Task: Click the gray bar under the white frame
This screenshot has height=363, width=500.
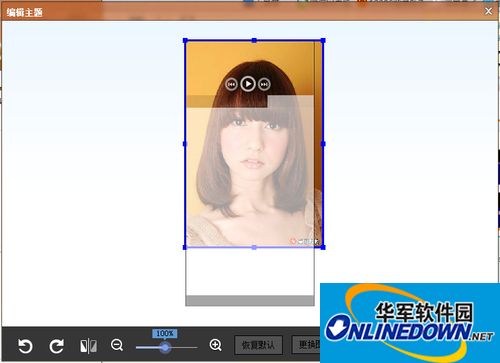Action: tap(250, 300)
